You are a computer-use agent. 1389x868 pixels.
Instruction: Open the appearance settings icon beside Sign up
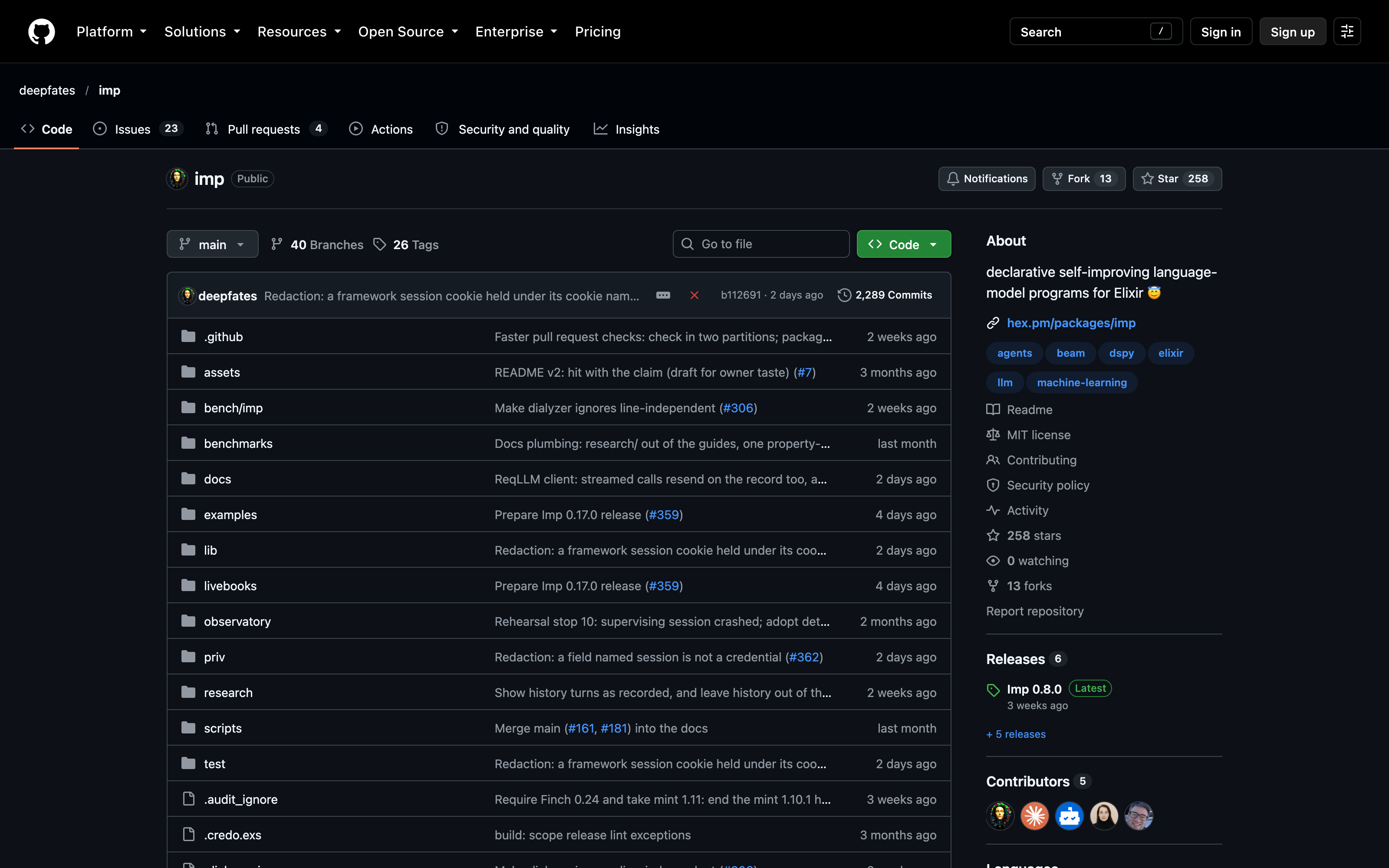click(x=1346, y=32)
